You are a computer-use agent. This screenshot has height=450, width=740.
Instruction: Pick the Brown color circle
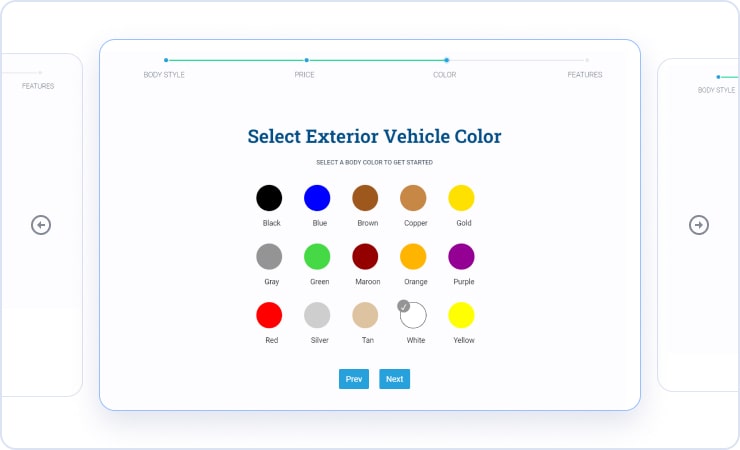365,198
